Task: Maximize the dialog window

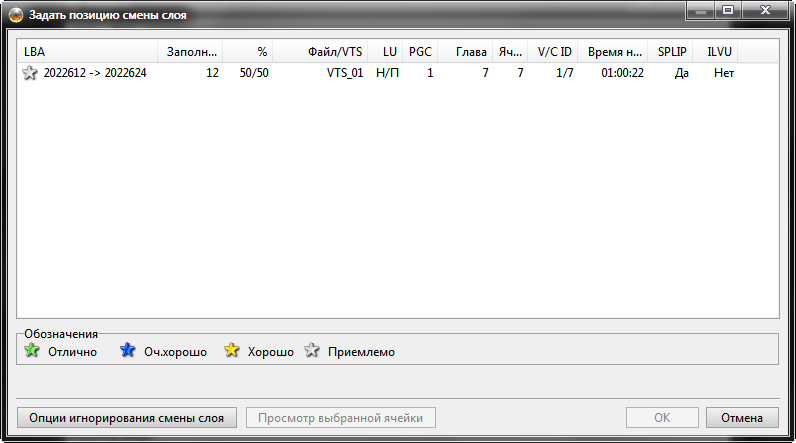Action: 728,10
